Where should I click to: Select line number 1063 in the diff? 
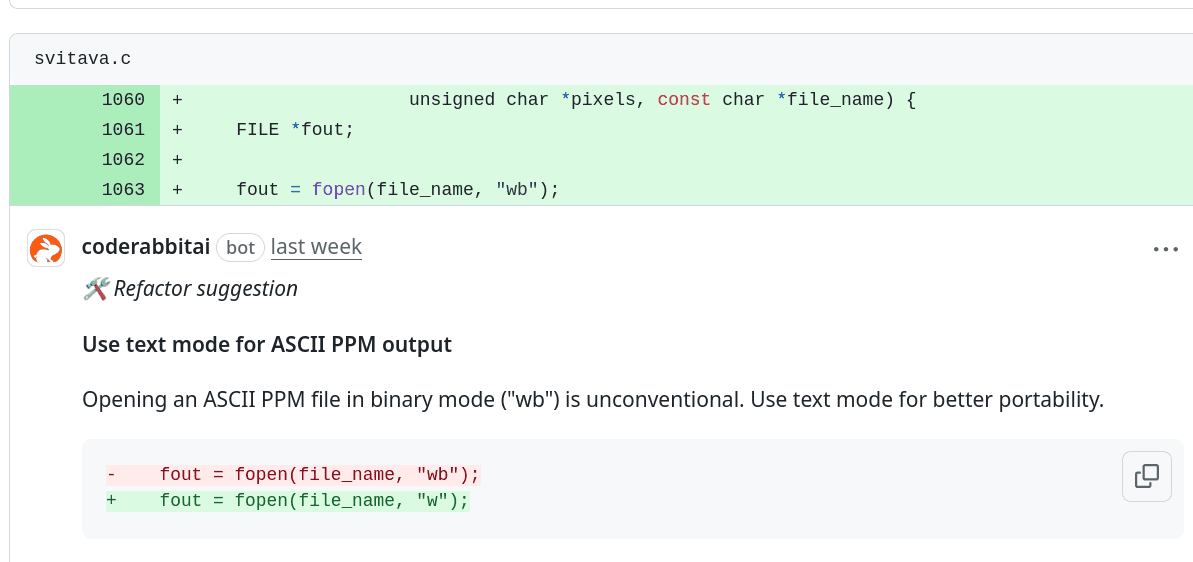(123, 190)
